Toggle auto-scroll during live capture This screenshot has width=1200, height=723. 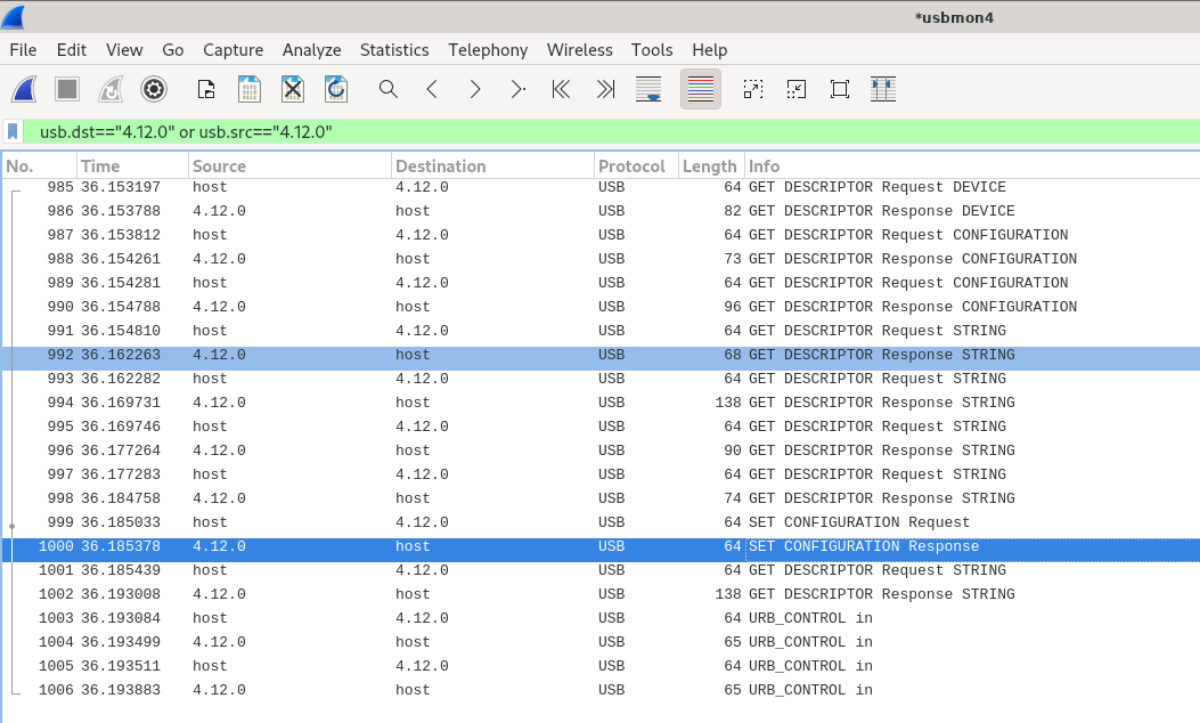(648, 90)
